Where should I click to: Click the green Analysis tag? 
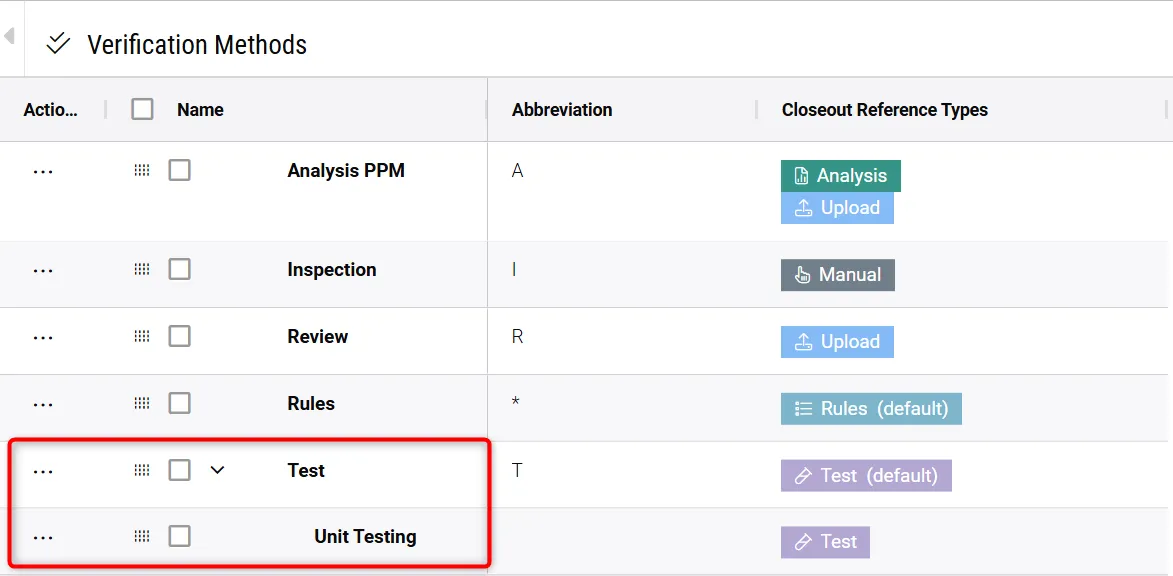[840, 176]
